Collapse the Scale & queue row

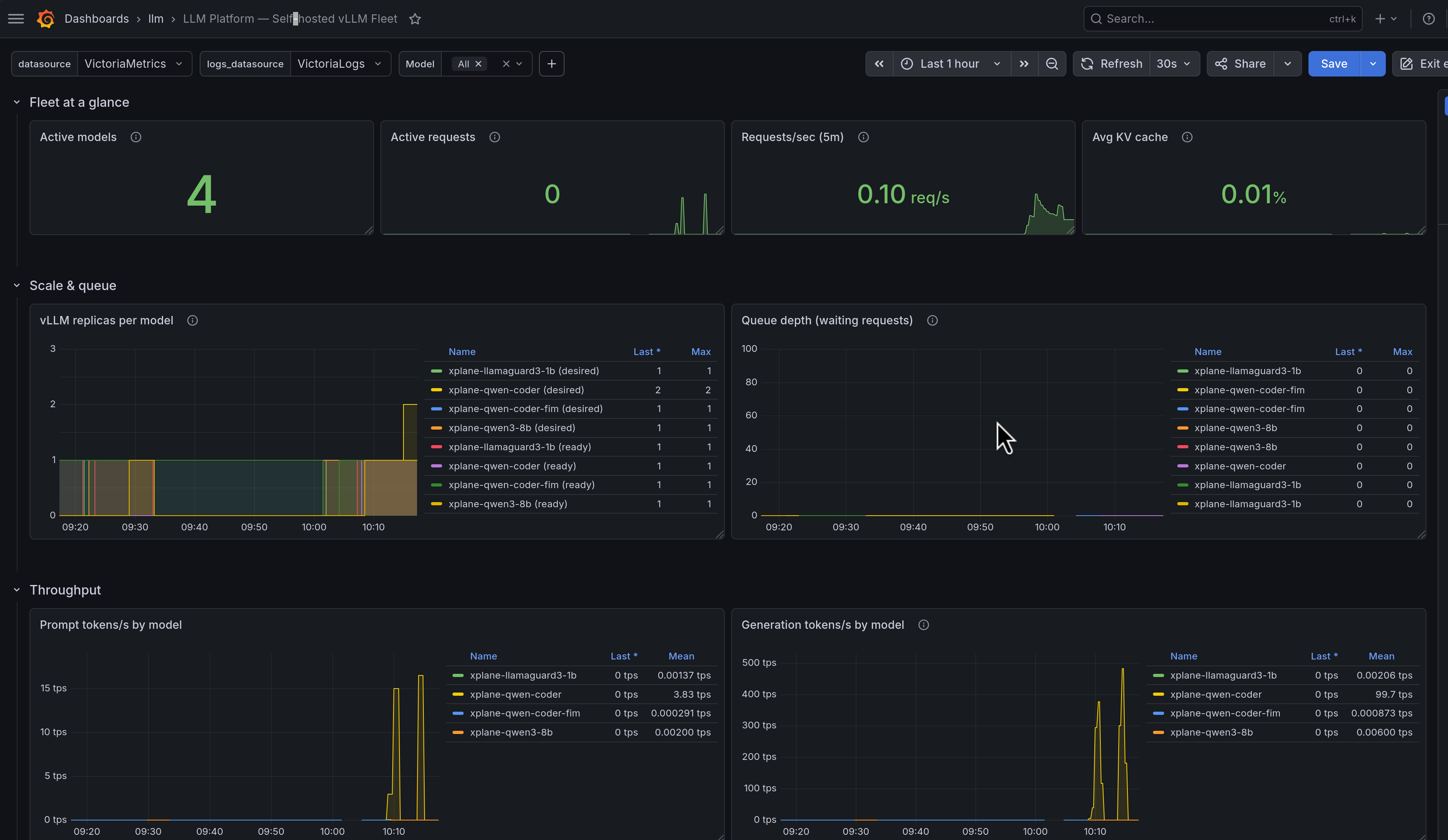click(17, 285)
